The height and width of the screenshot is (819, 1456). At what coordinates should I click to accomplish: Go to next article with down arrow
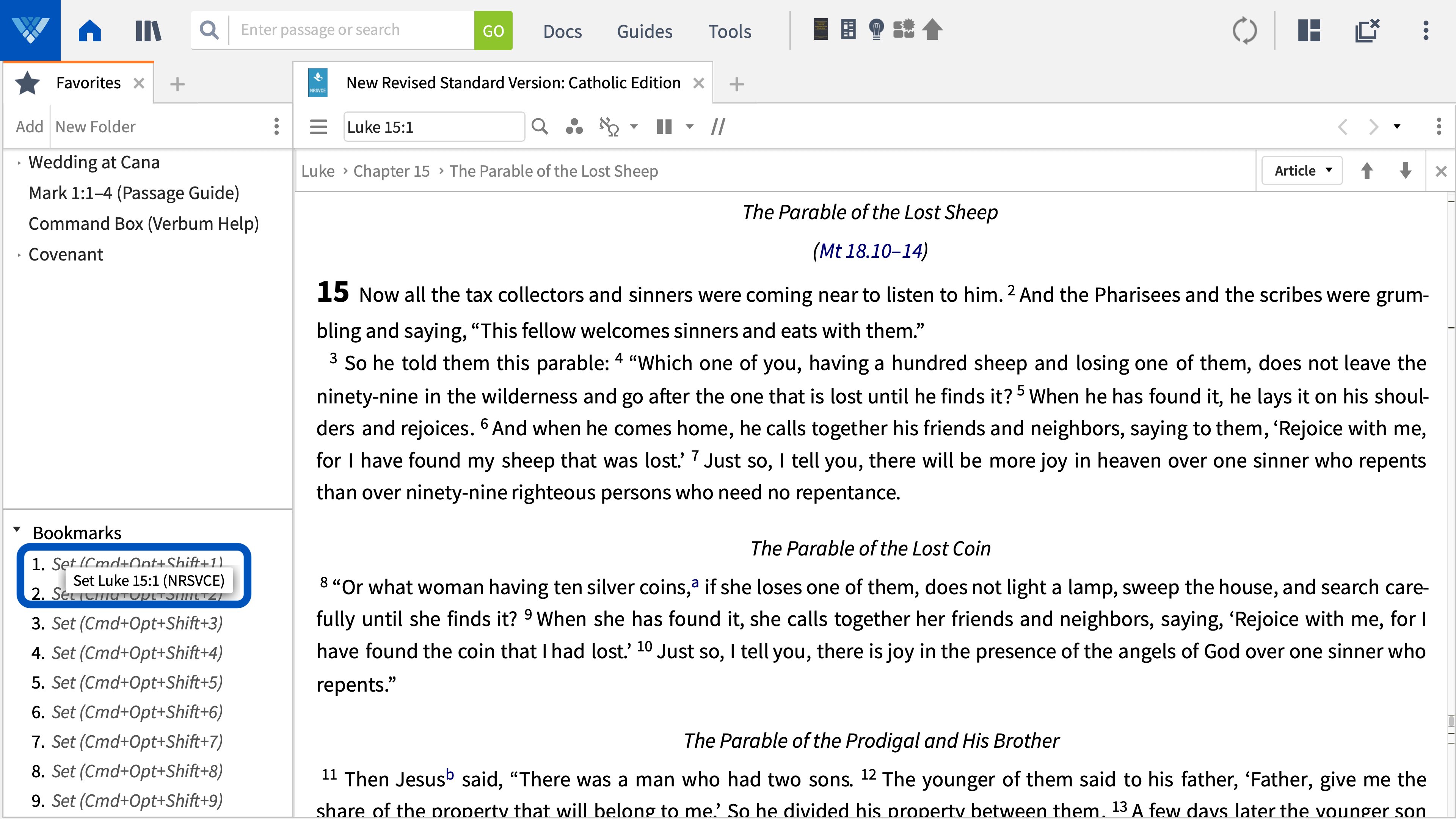tap(1406, 171)
